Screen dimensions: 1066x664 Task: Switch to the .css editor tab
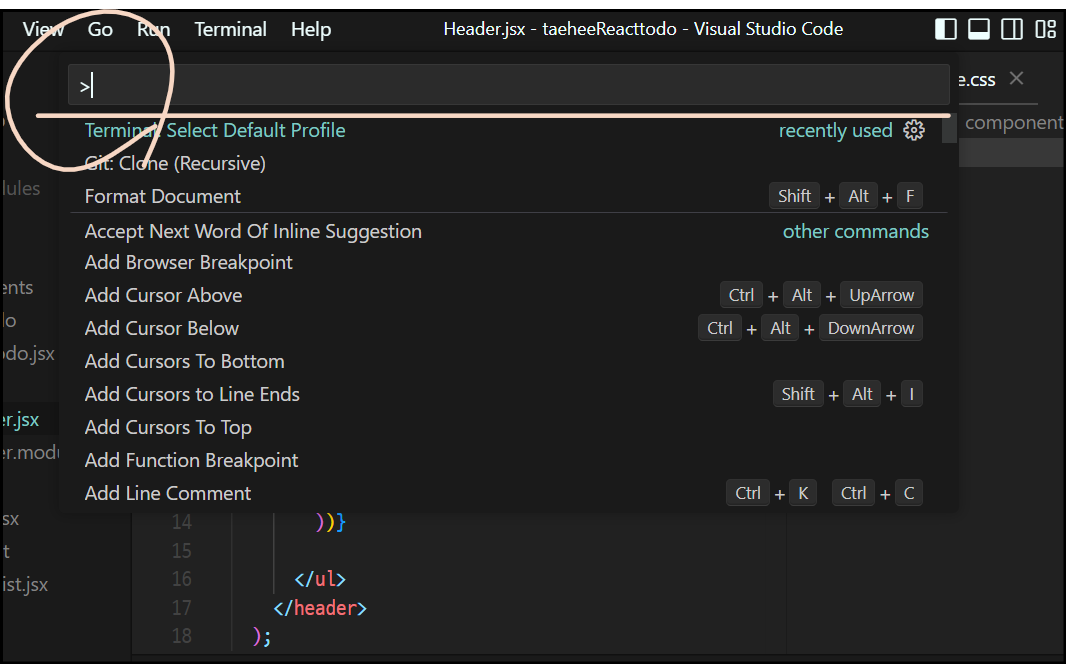[977, 80]
